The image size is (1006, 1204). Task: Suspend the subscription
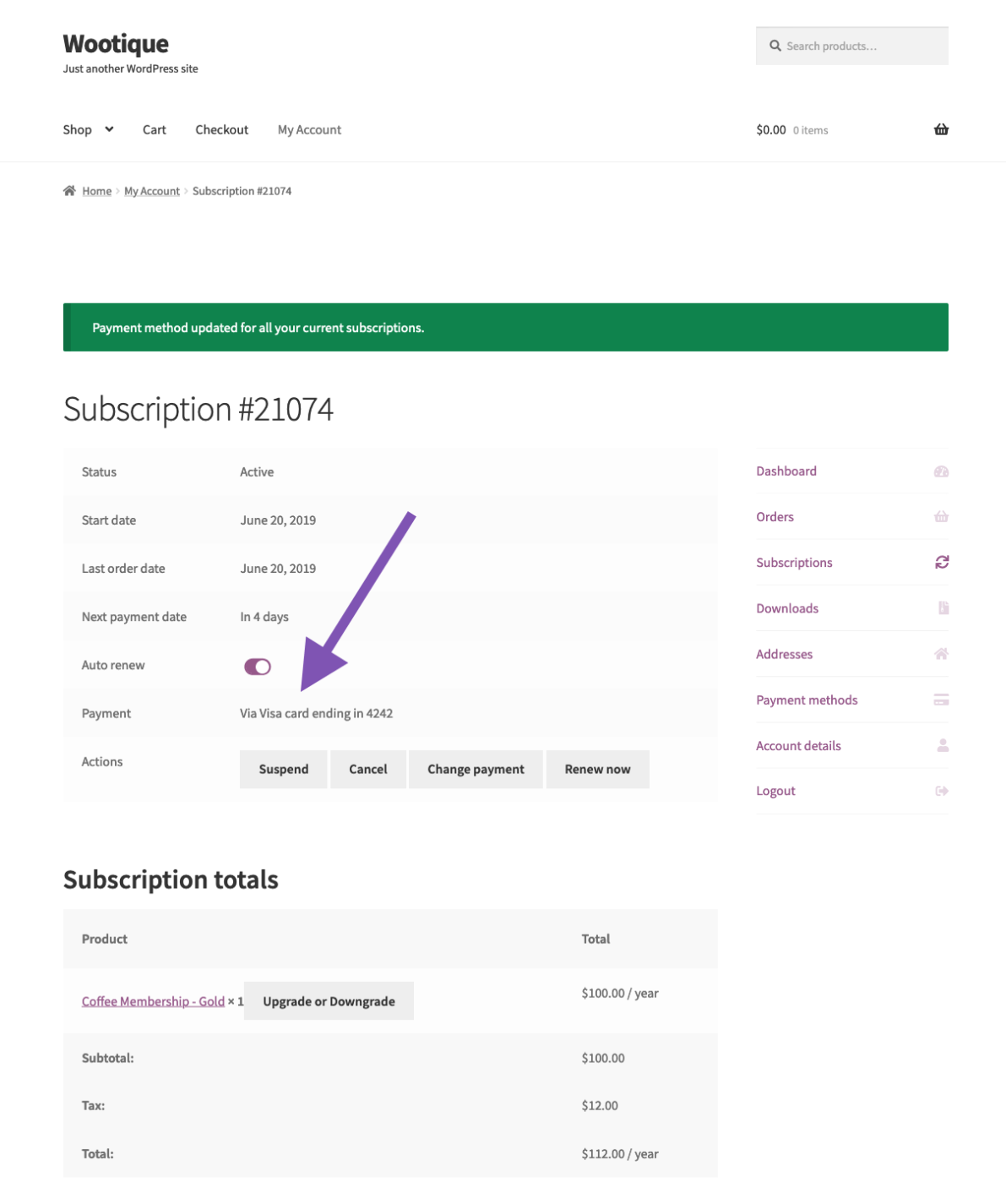tap(283, 769)
